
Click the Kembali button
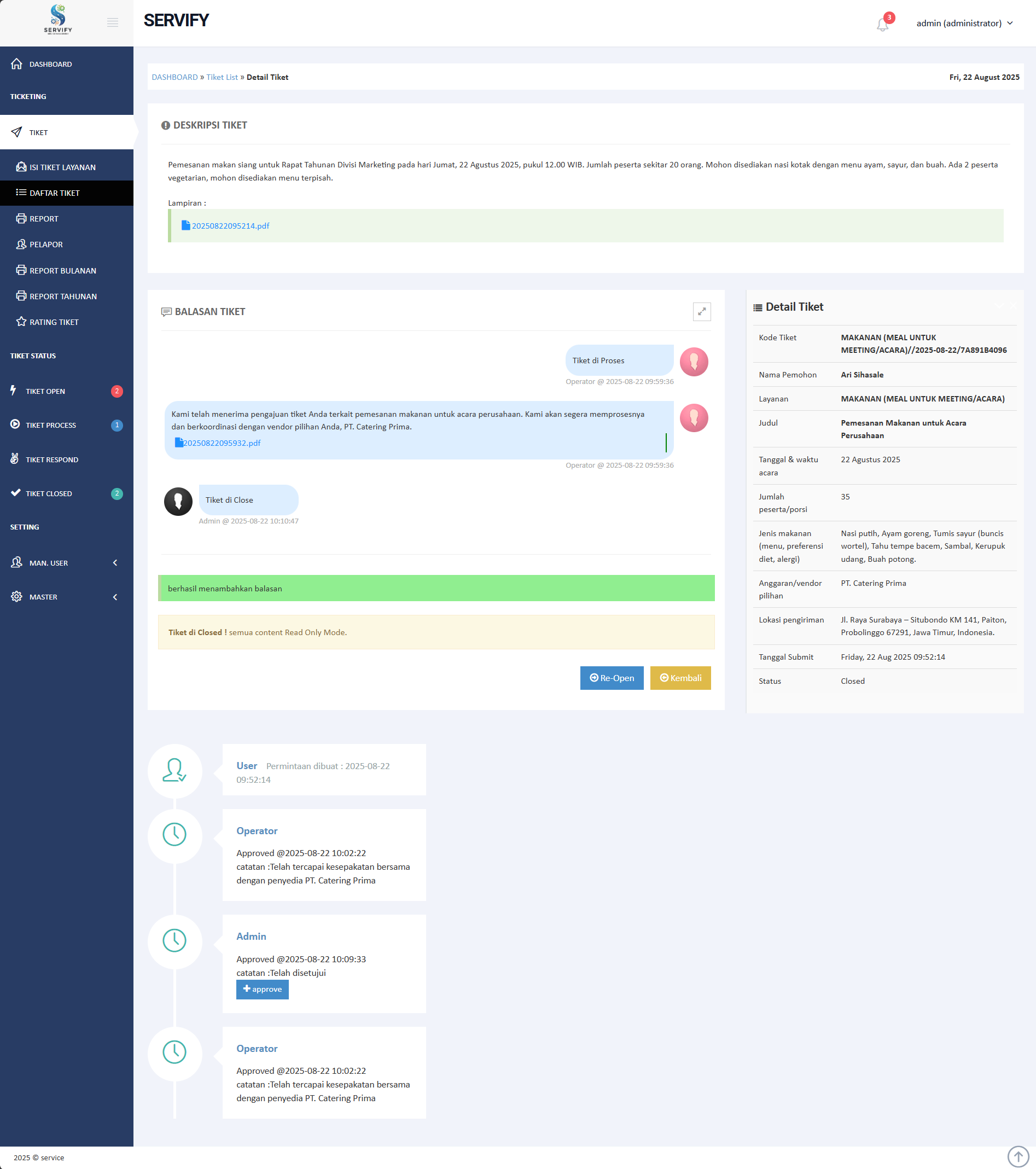coord(680,678)
